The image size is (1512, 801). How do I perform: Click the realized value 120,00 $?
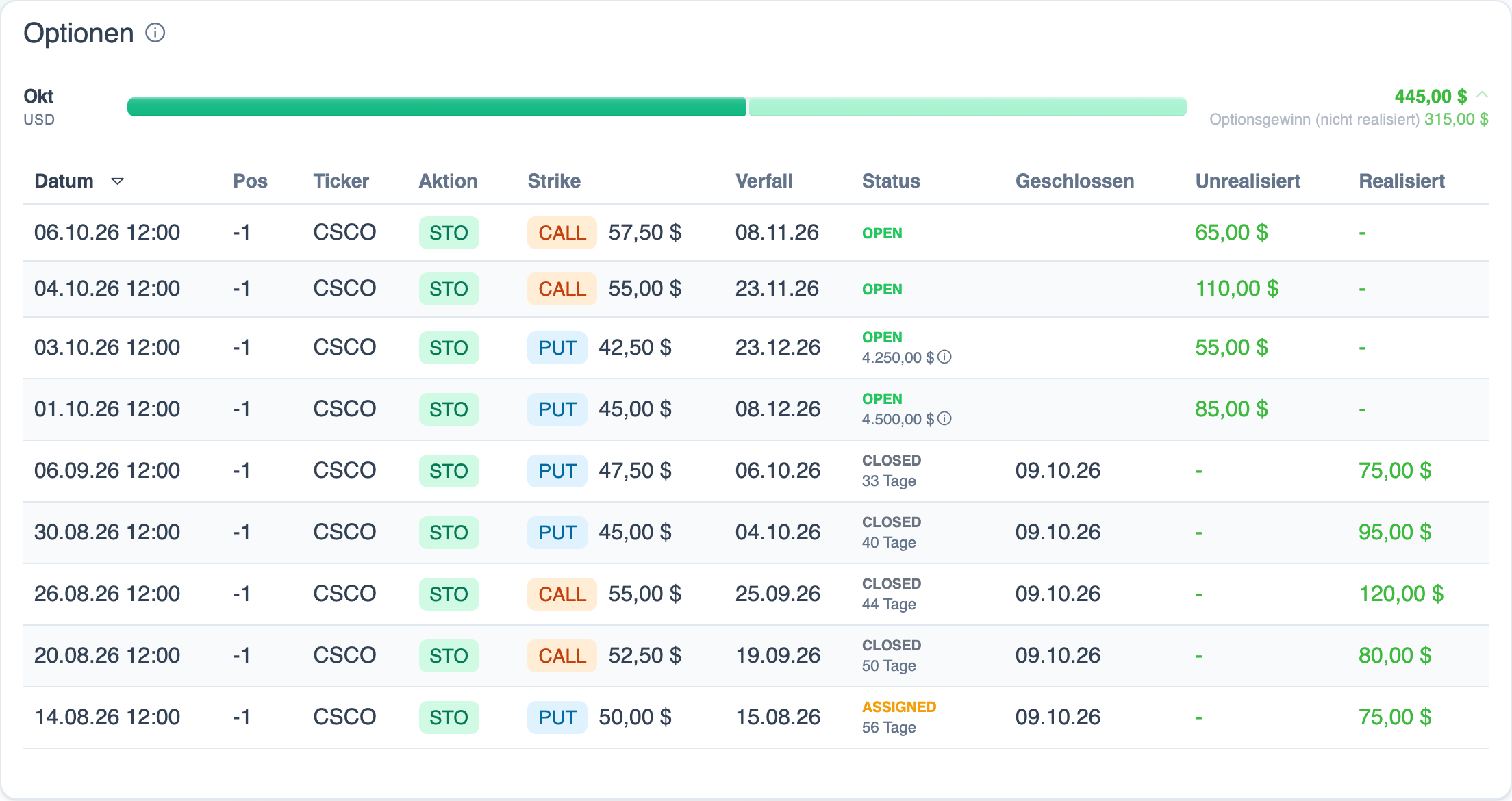pyautogui.click(x=1401, y=594)
